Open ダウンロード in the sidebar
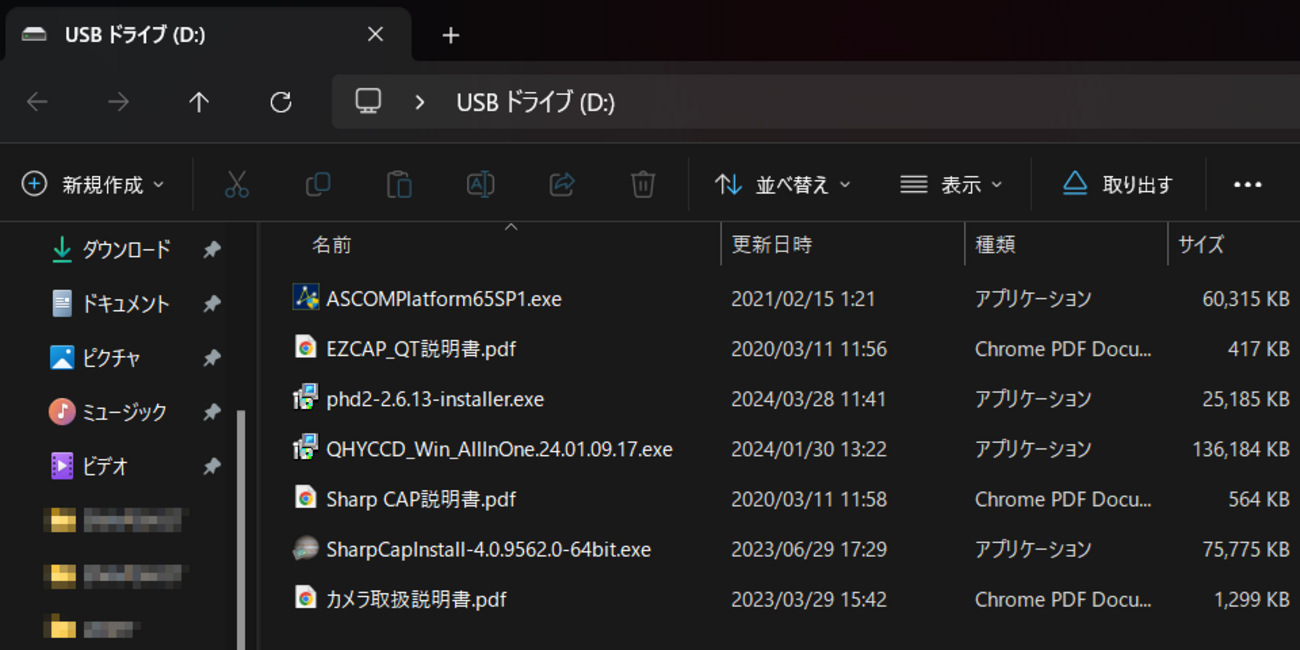 point(126,250)
